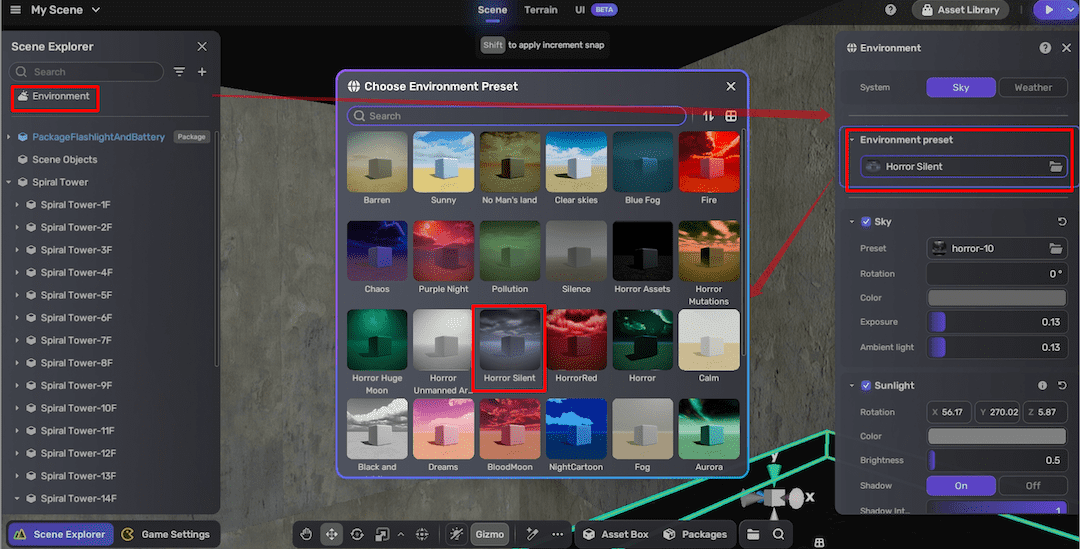Toggle grid view in the preset chooser
The width and height of the screenshot is (1080, 549).
(731, 116)
